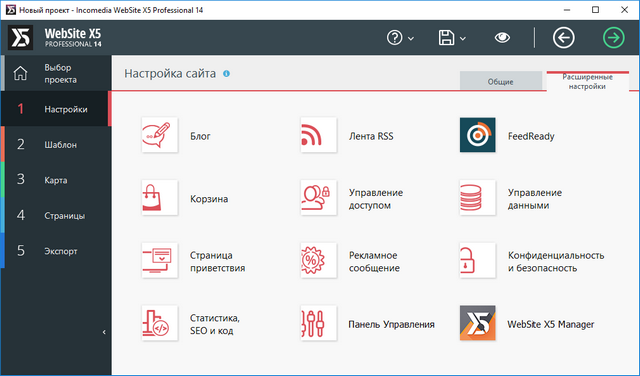Click the Управление данными text

point(535,199)
